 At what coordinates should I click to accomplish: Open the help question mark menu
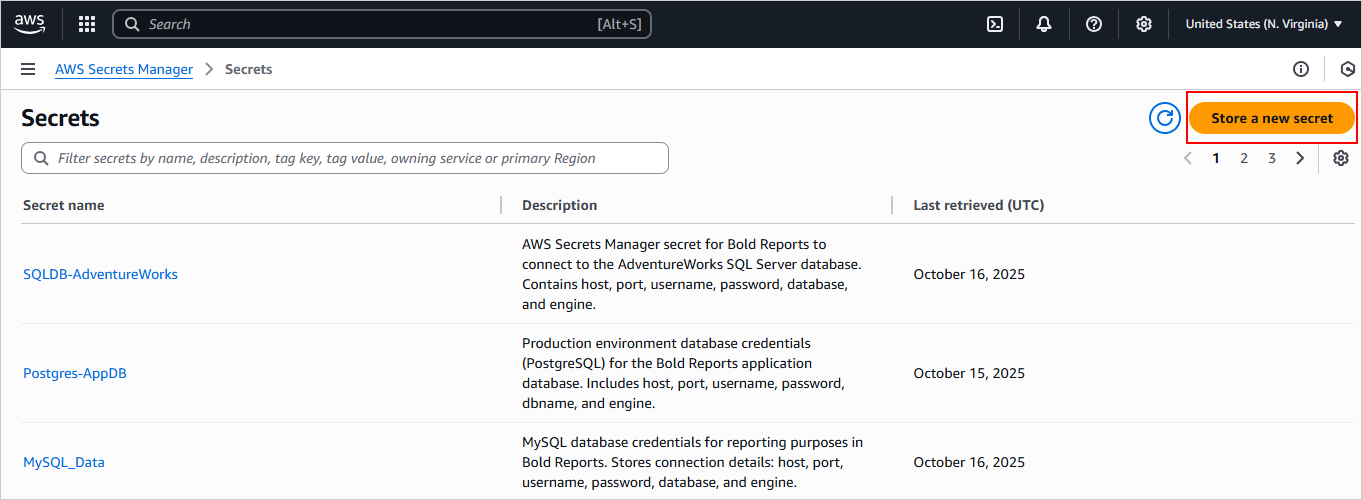(x=1094, y=24)
